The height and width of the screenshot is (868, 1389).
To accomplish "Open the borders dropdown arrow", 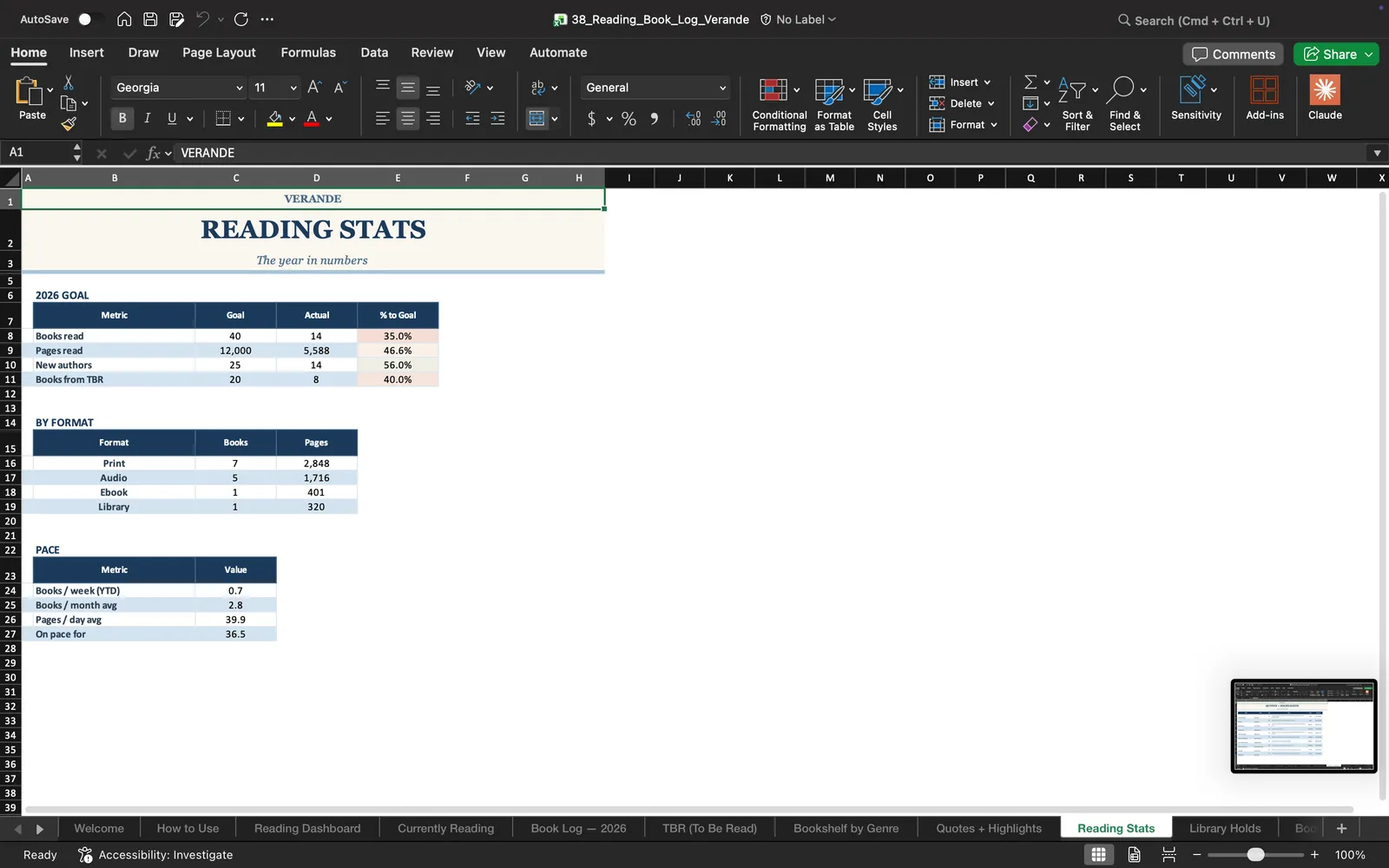I will pos(241,119).
